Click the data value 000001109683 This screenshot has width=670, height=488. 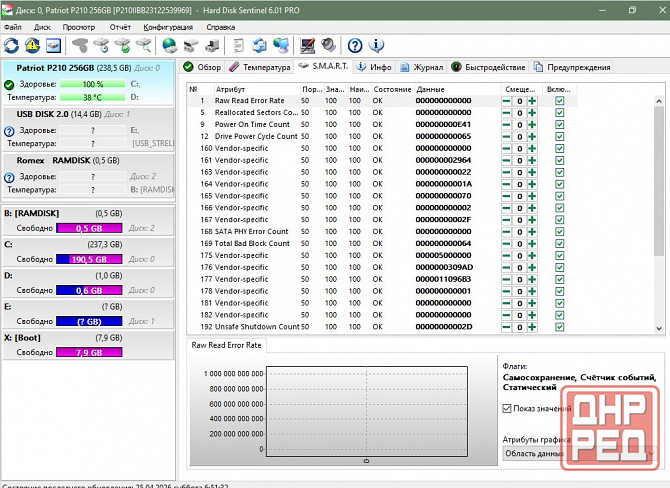(x=443, y=279)
